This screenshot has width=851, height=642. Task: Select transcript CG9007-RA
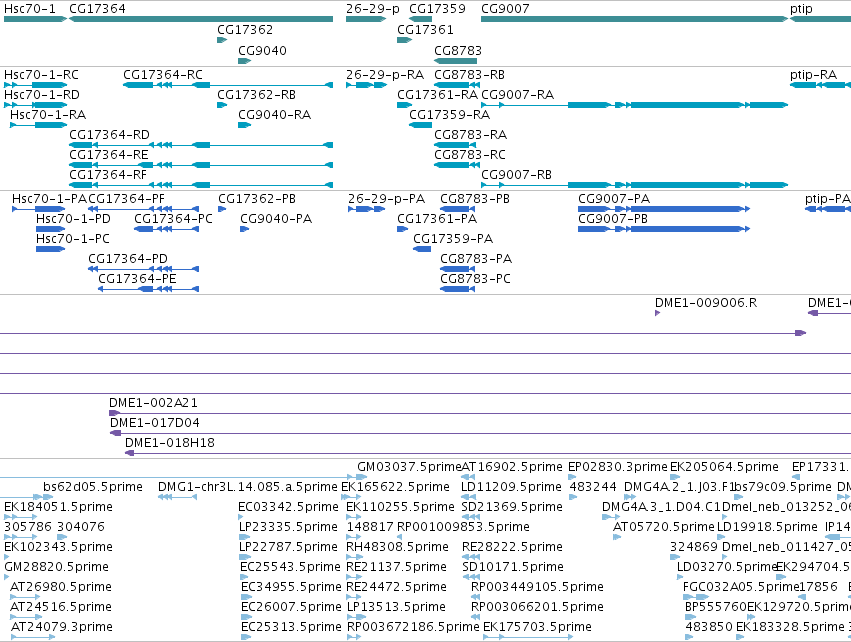(x=634, y=105)
